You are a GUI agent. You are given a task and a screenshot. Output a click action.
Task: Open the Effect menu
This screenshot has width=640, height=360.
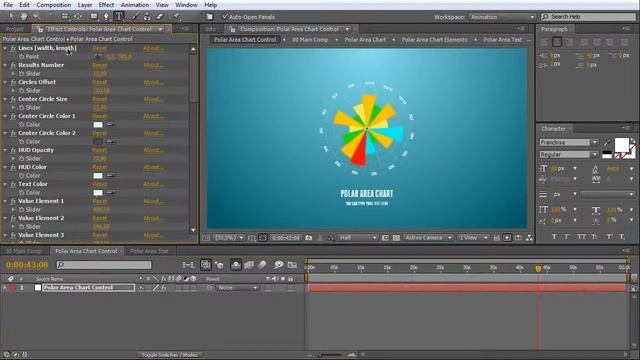(106, 5)
